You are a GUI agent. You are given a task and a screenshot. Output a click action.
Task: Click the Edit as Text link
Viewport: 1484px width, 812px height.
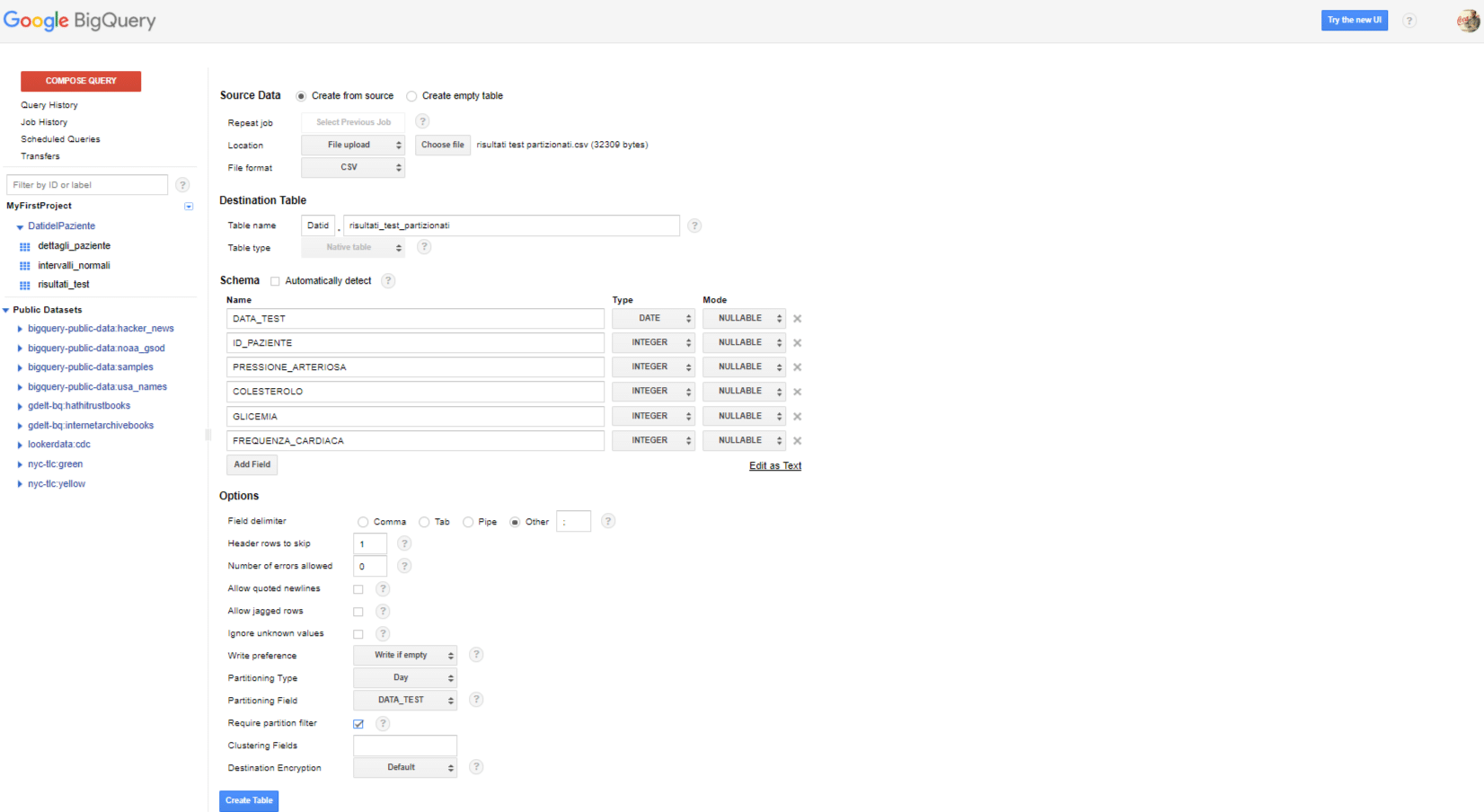pyautogui.click(x=775, y=466)
